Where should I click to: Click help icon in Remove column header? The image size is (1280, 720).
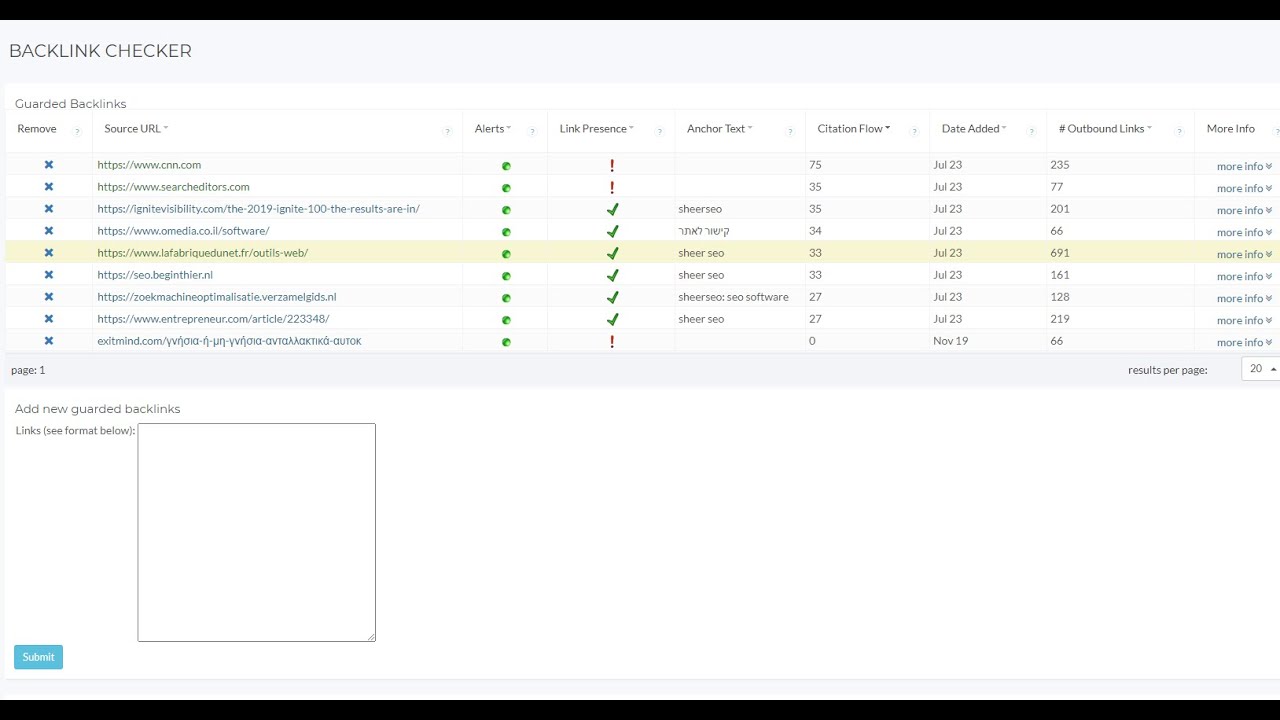77,132
